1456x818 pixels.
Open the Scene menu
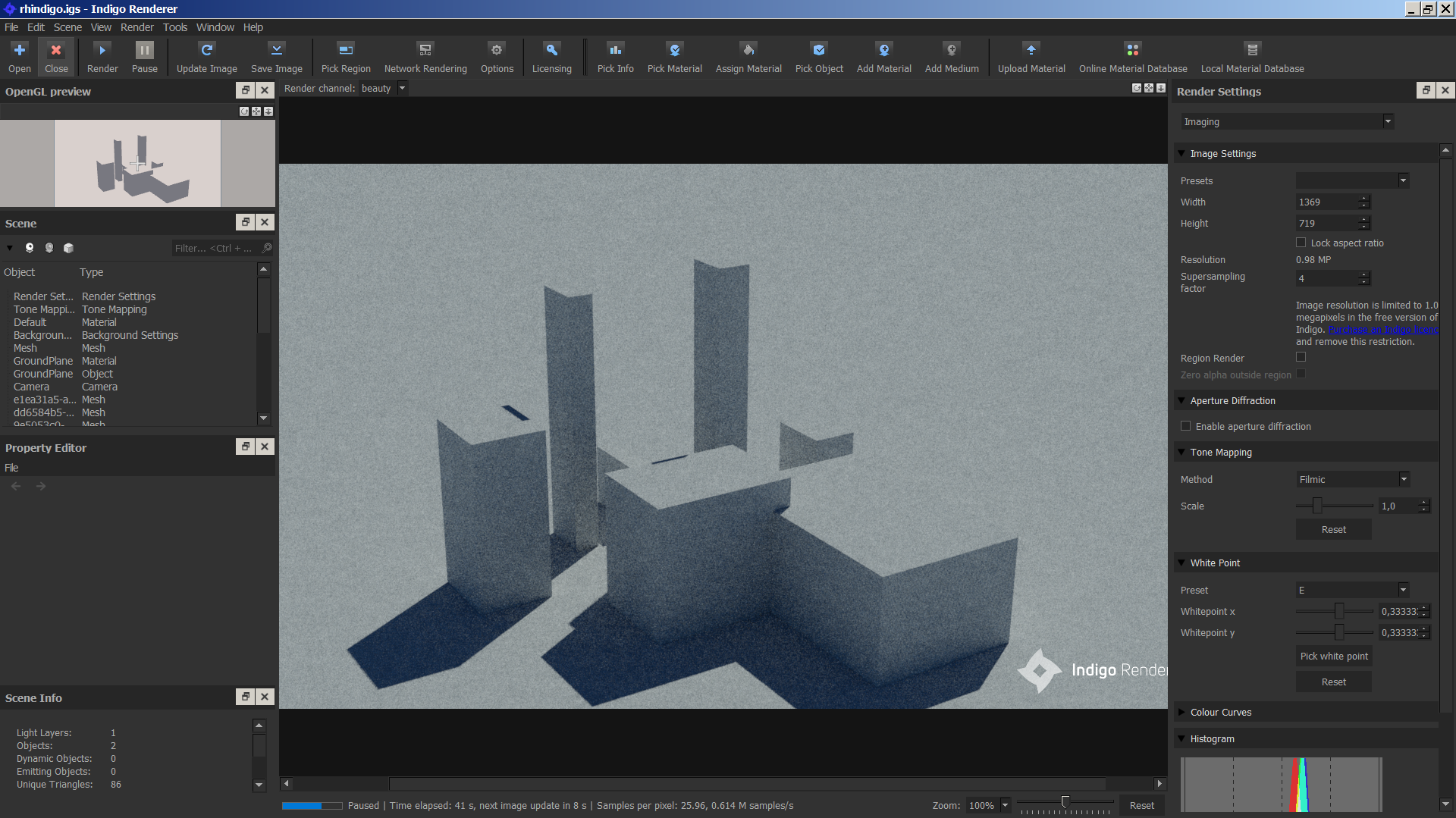pos(67,27)
